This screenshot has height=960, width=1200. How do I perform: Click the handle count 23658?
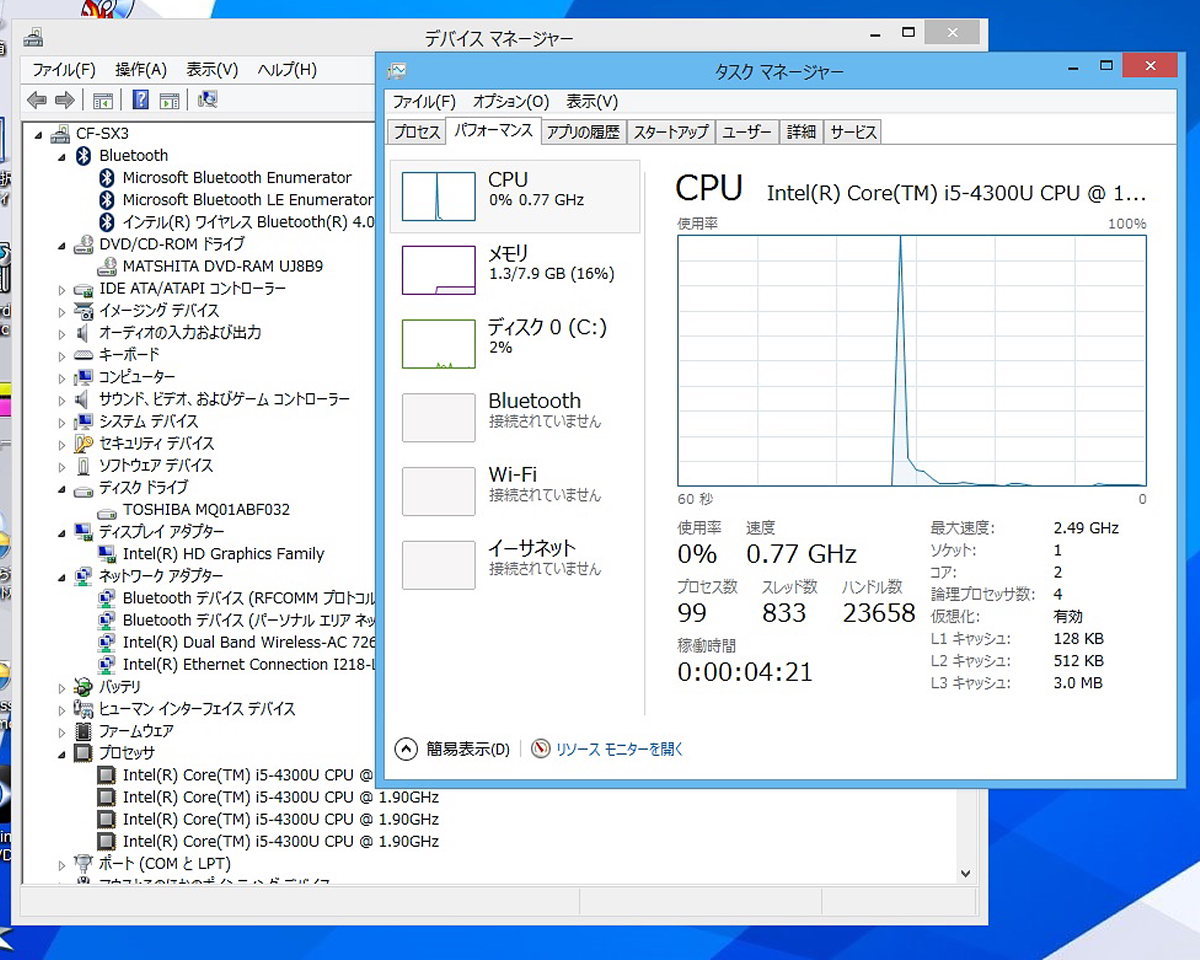(x=879, y=613)
